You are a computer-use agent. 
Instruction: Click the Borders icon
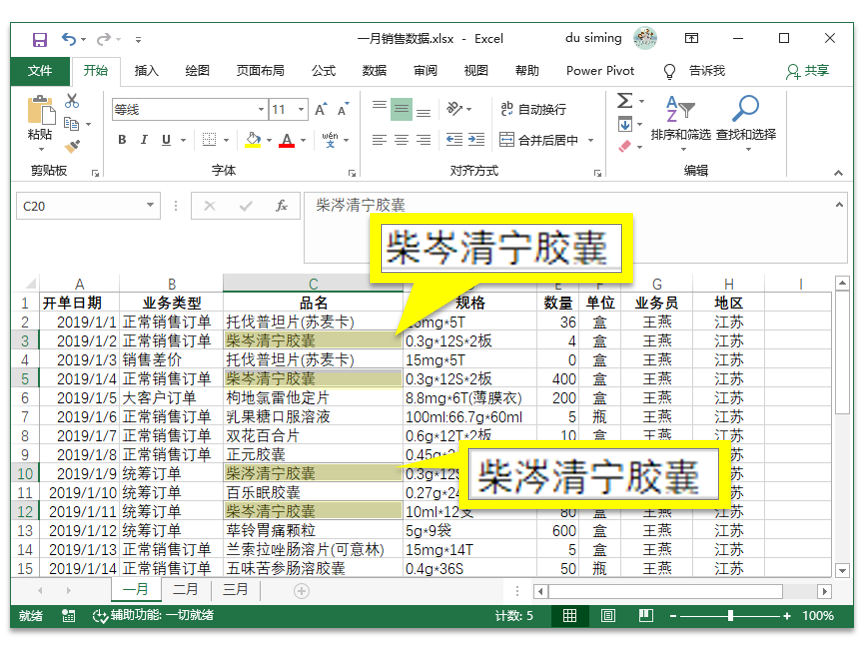(209, 140)
